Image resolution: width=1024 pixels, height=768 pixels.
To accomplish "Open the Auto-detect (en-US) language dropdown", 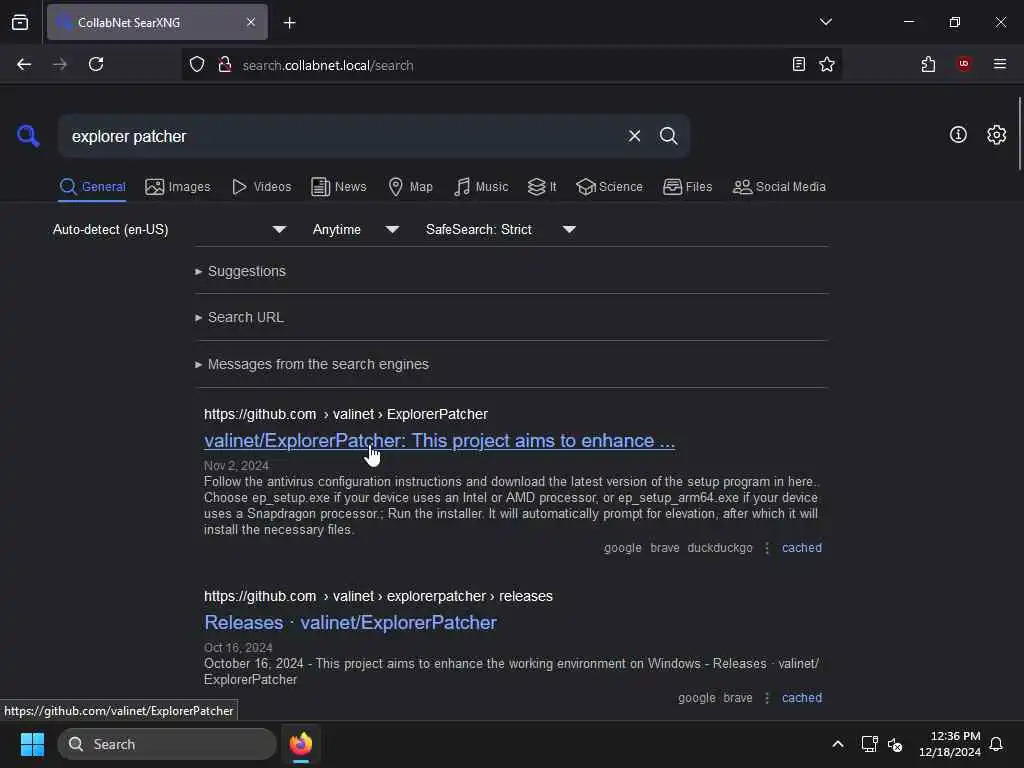I will (x=169, y=229).
